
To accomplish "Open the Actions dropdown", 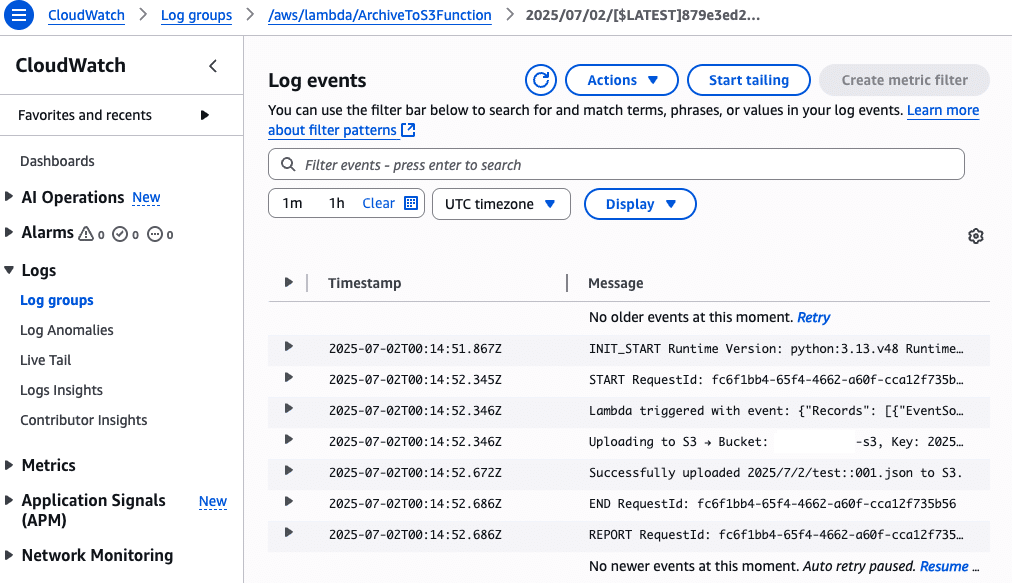I will [622, 80].
